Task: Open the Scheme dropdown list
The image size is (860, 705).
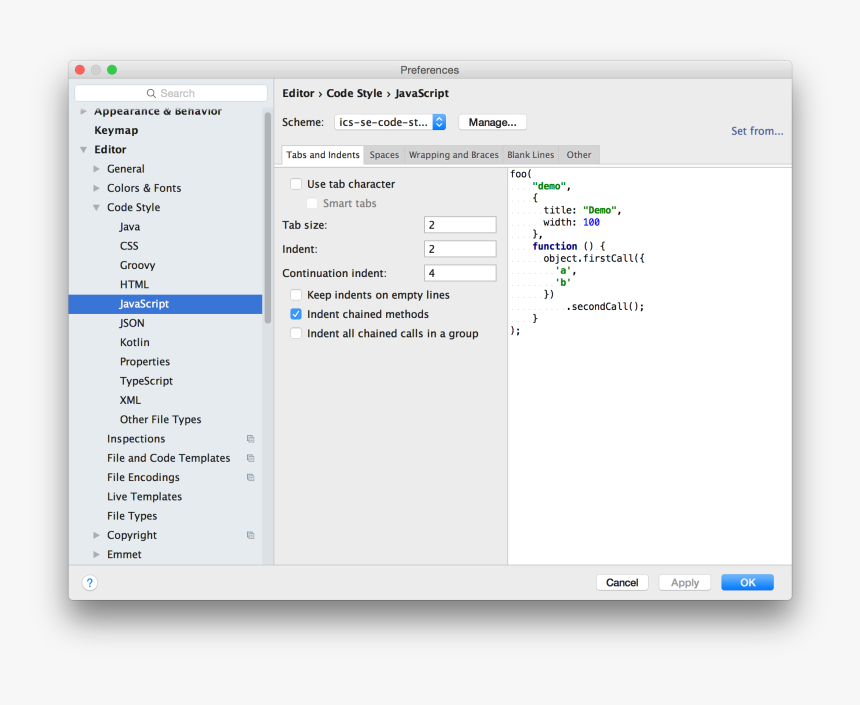Action: click(x=438, y=122)
